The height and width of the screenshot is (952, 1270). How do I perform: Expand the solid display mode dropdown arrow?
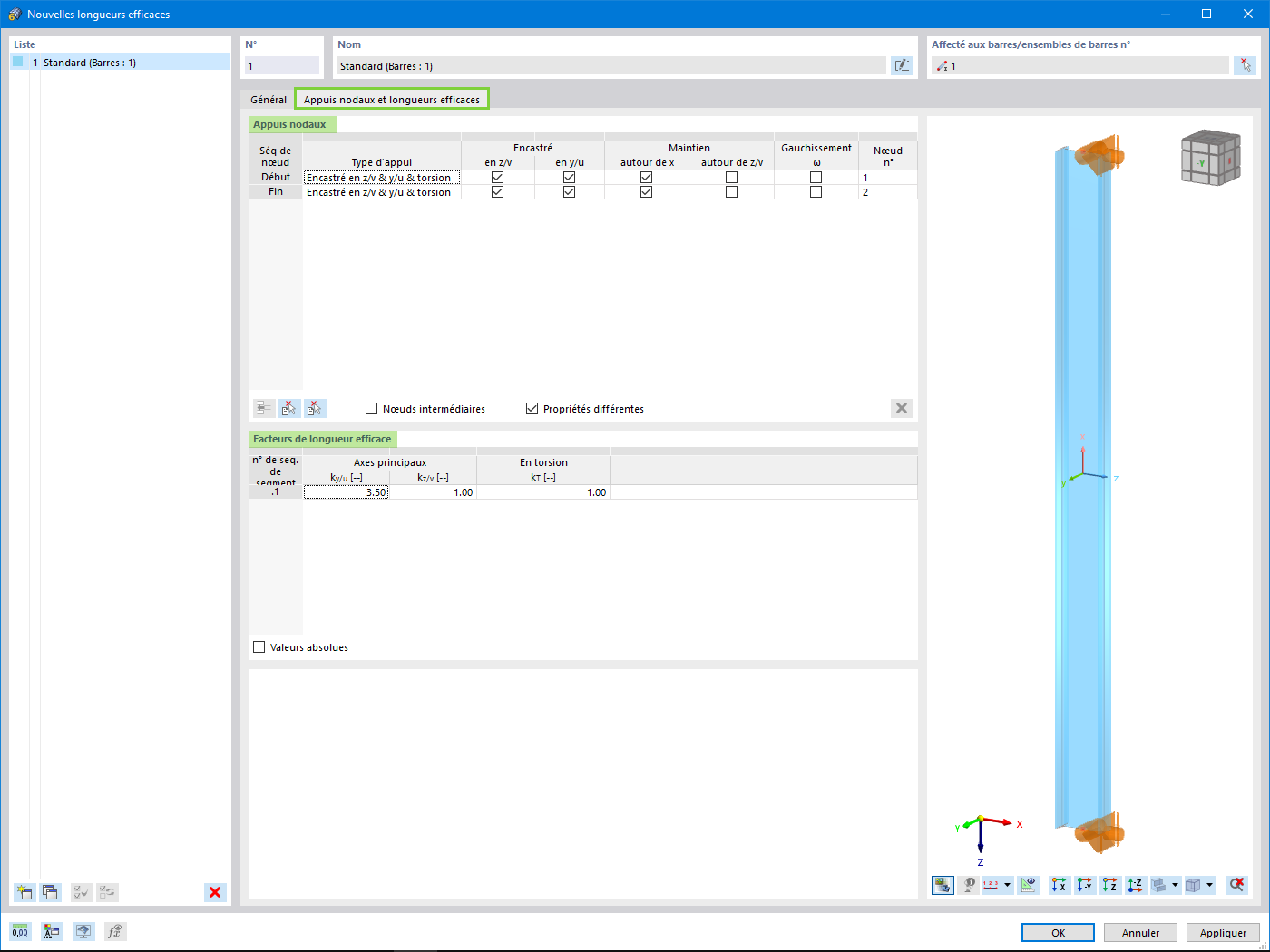coord(1176,885)
